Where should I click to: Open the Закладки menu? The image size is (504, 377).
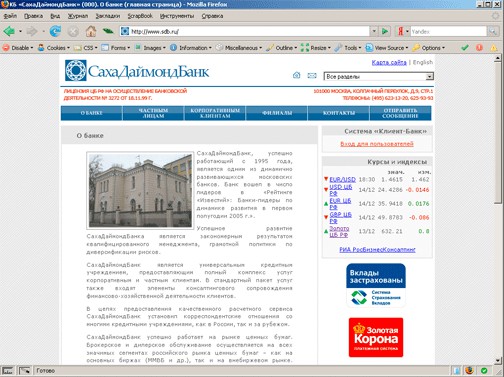108,16
